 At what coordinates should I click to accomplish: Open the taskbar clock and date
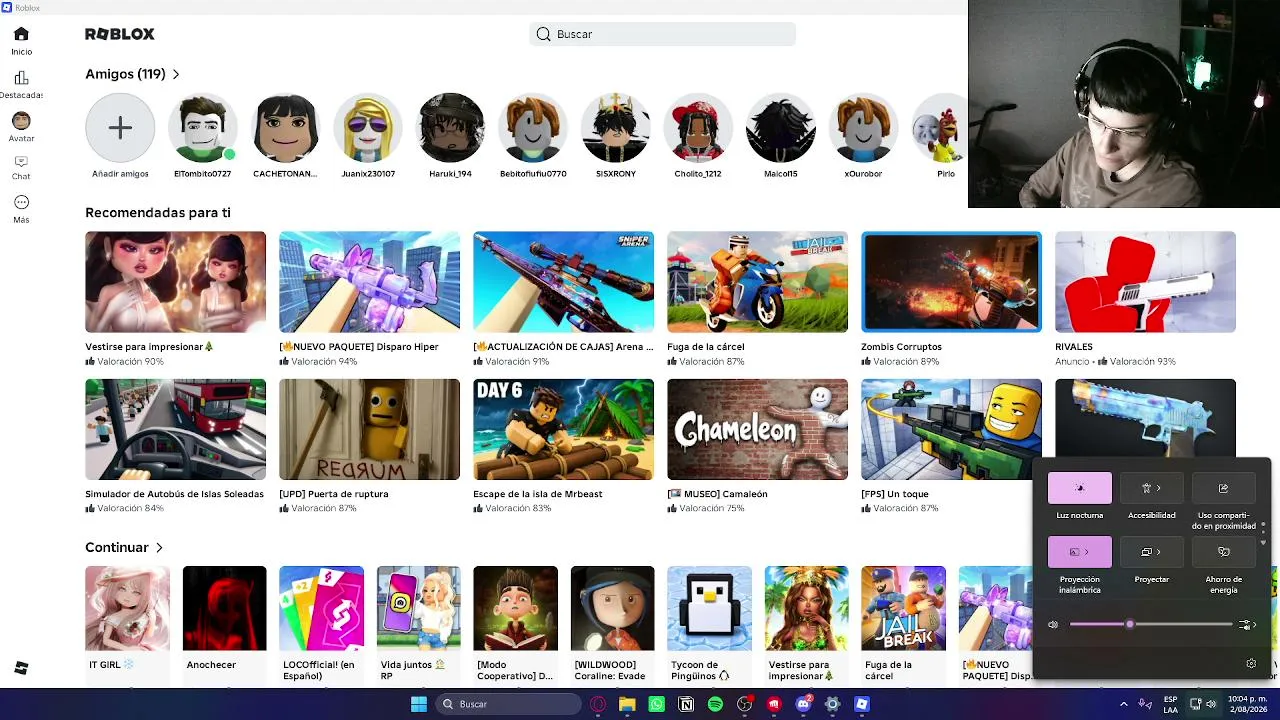pyautogui.click(x=1247, y=704)
